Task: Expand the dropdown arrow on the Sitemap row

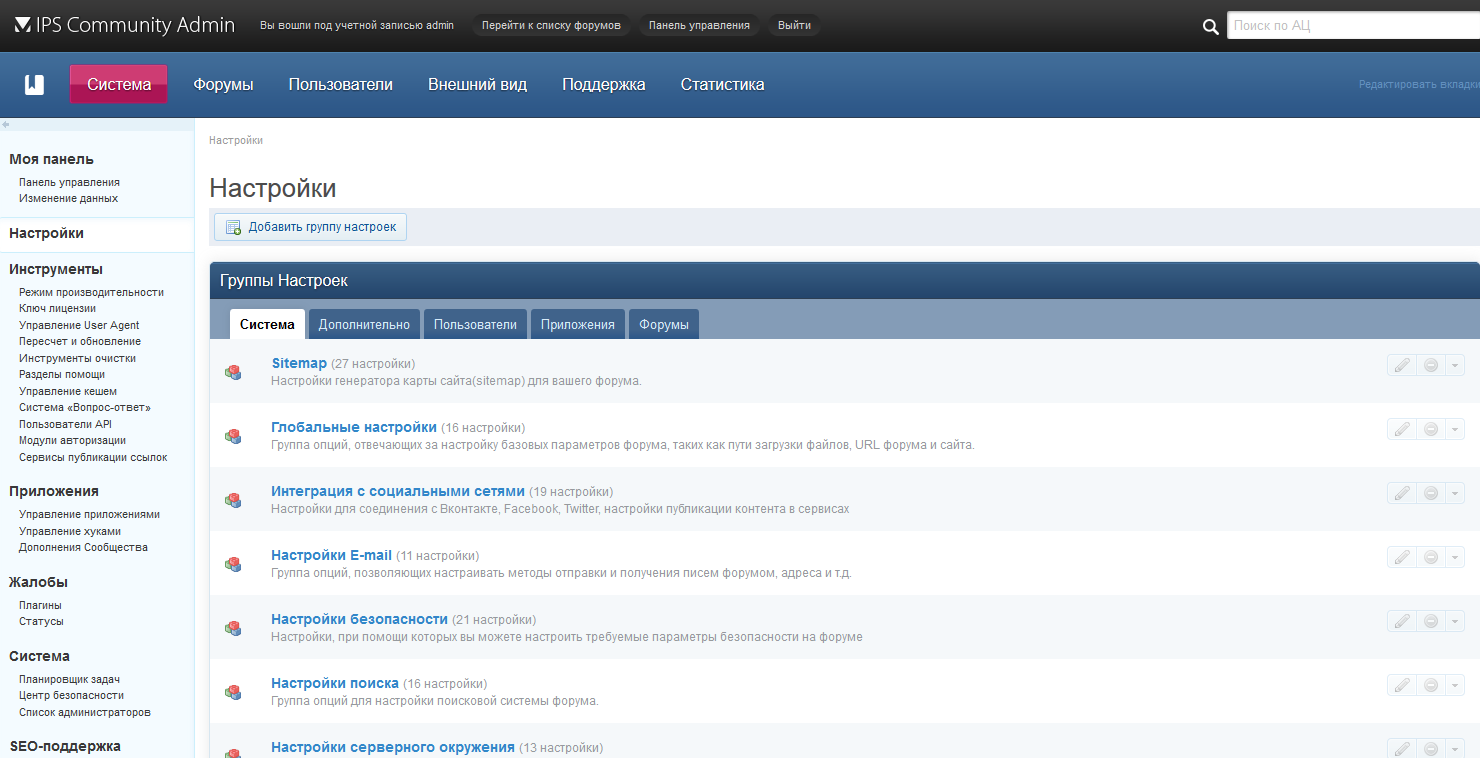Action: pos(1455,365)
